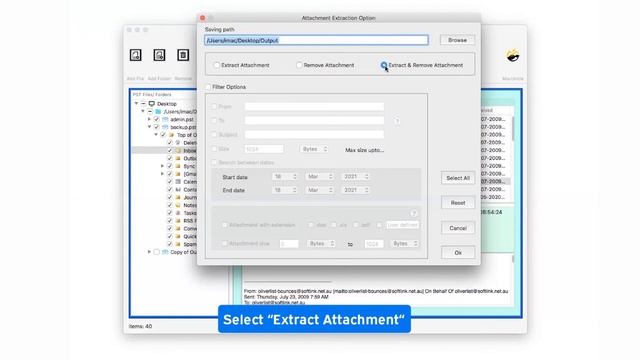Tick the Subject filter checkbox

(x=214, y=135)
